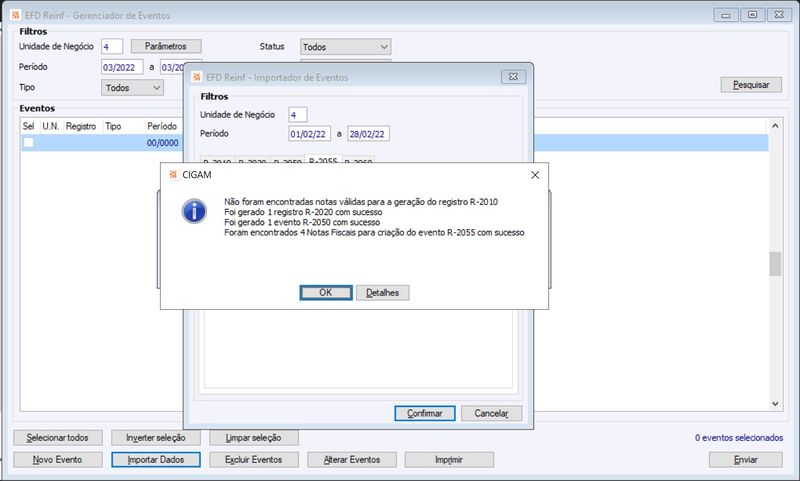
Task: Click the events list scroll down arrow
Action: (775, 404)
